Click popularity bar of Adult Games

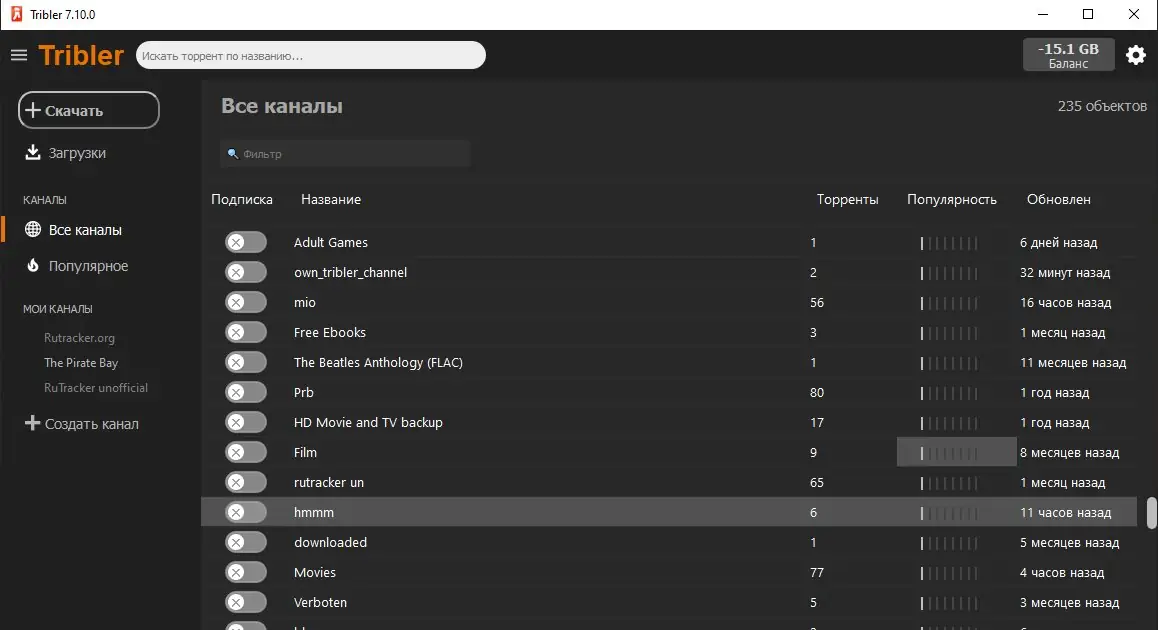949,242
